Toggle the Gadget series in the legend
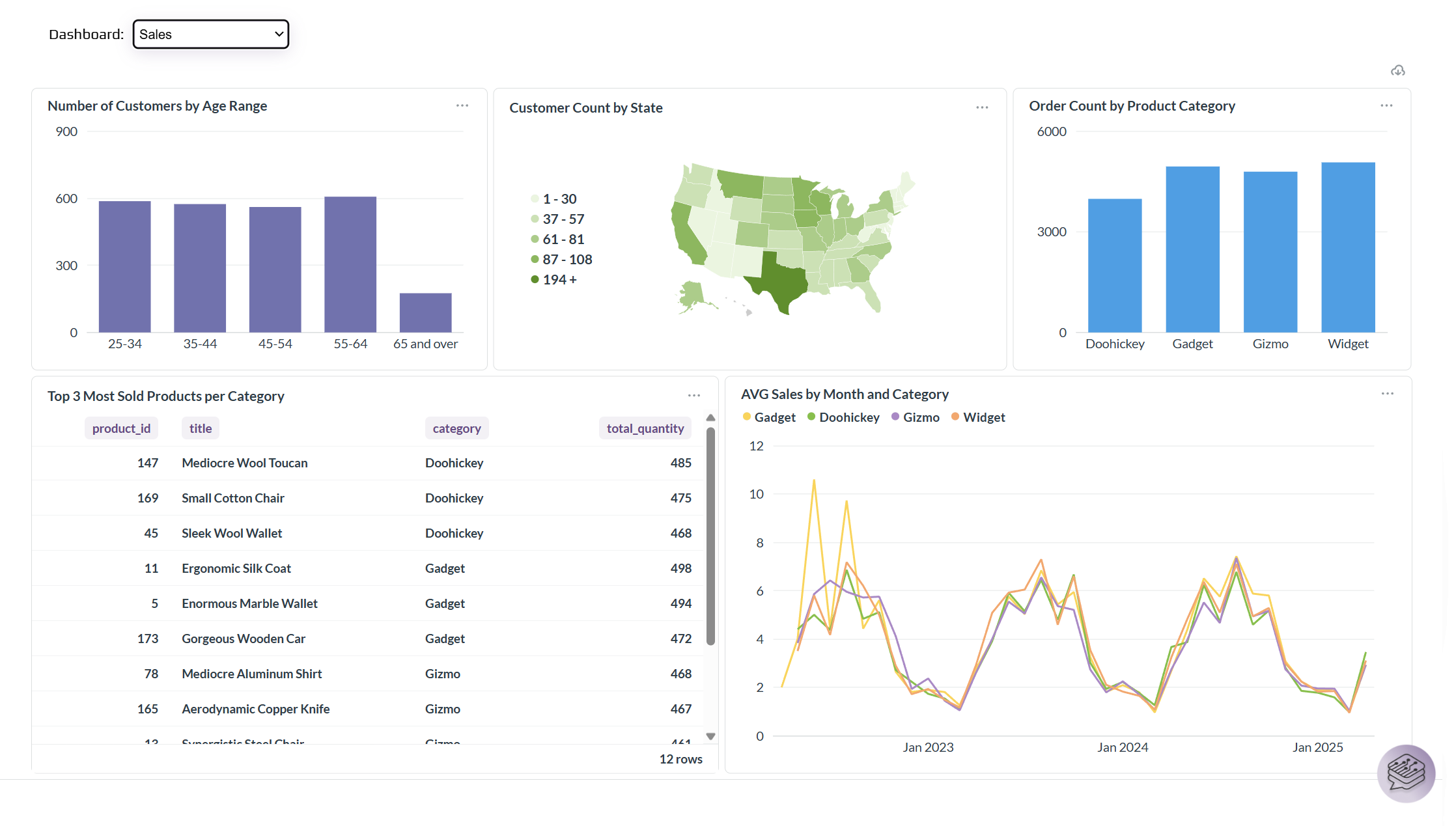The width and height of the screenshot is (1456, 826). tap(774, 417)
